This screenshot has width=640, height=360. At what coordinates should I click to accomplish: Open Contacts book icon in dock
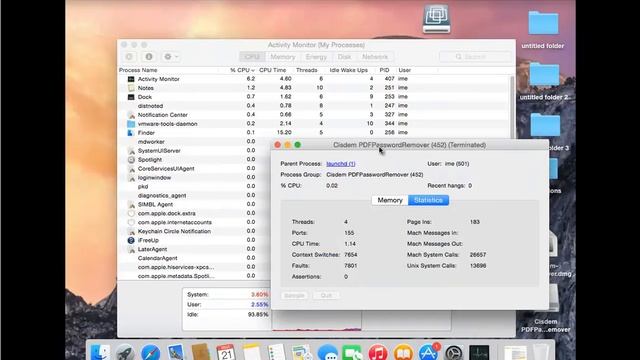click(x=200, y=352)
